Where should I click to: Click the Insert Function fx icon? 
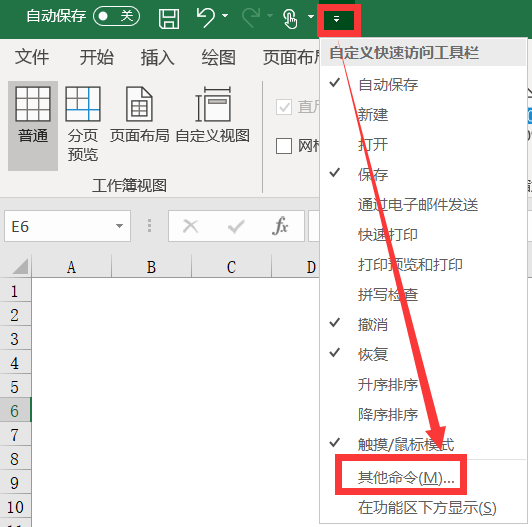(x=280, y=226)
